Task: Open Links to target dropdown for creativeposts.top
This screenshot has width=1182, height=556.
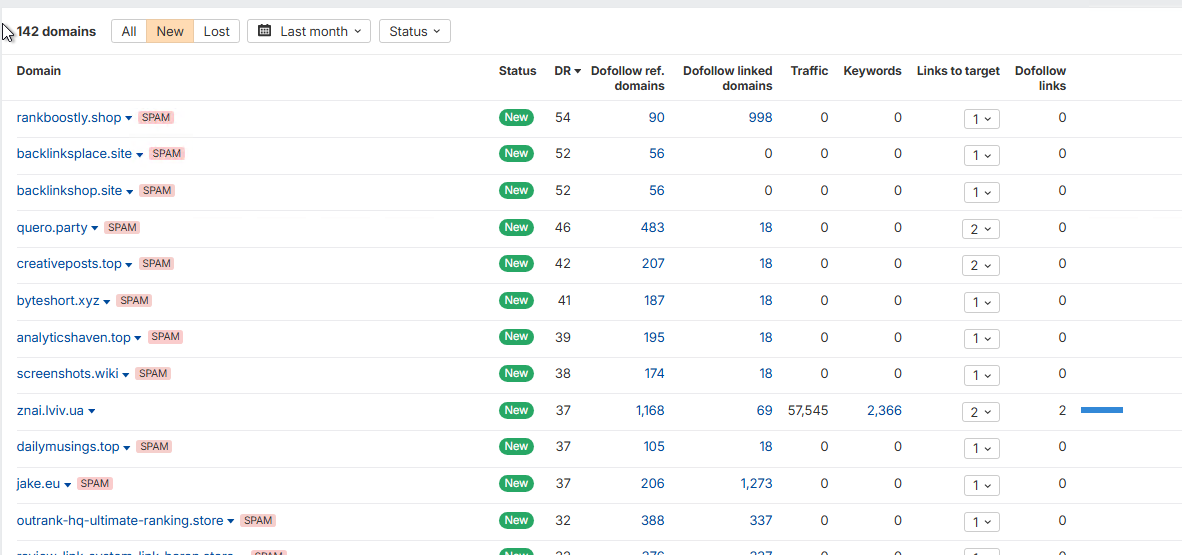Action: click(x=981, y=265)
